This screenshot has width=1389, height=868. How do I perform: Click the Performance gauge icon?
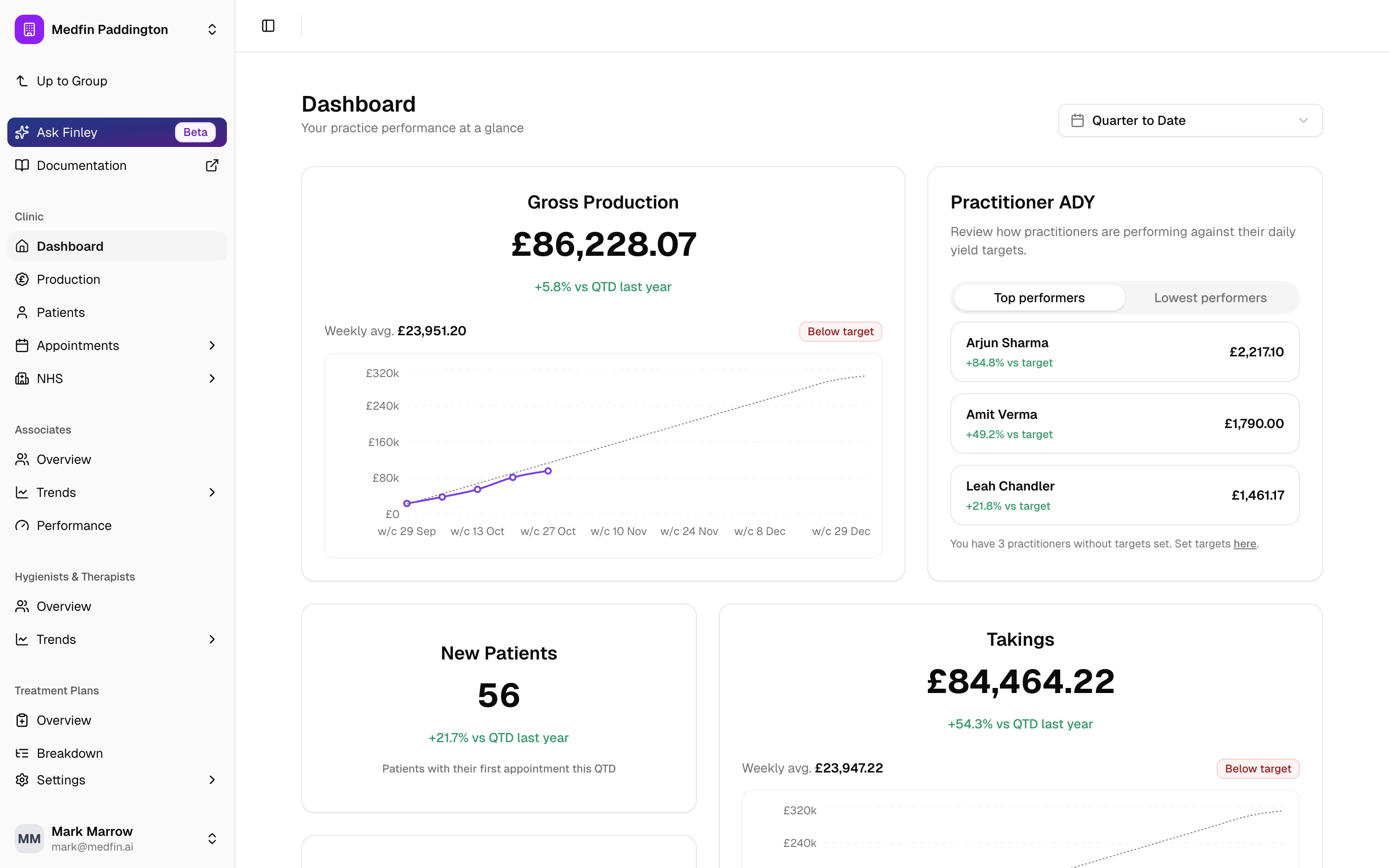tap(22, 525)
